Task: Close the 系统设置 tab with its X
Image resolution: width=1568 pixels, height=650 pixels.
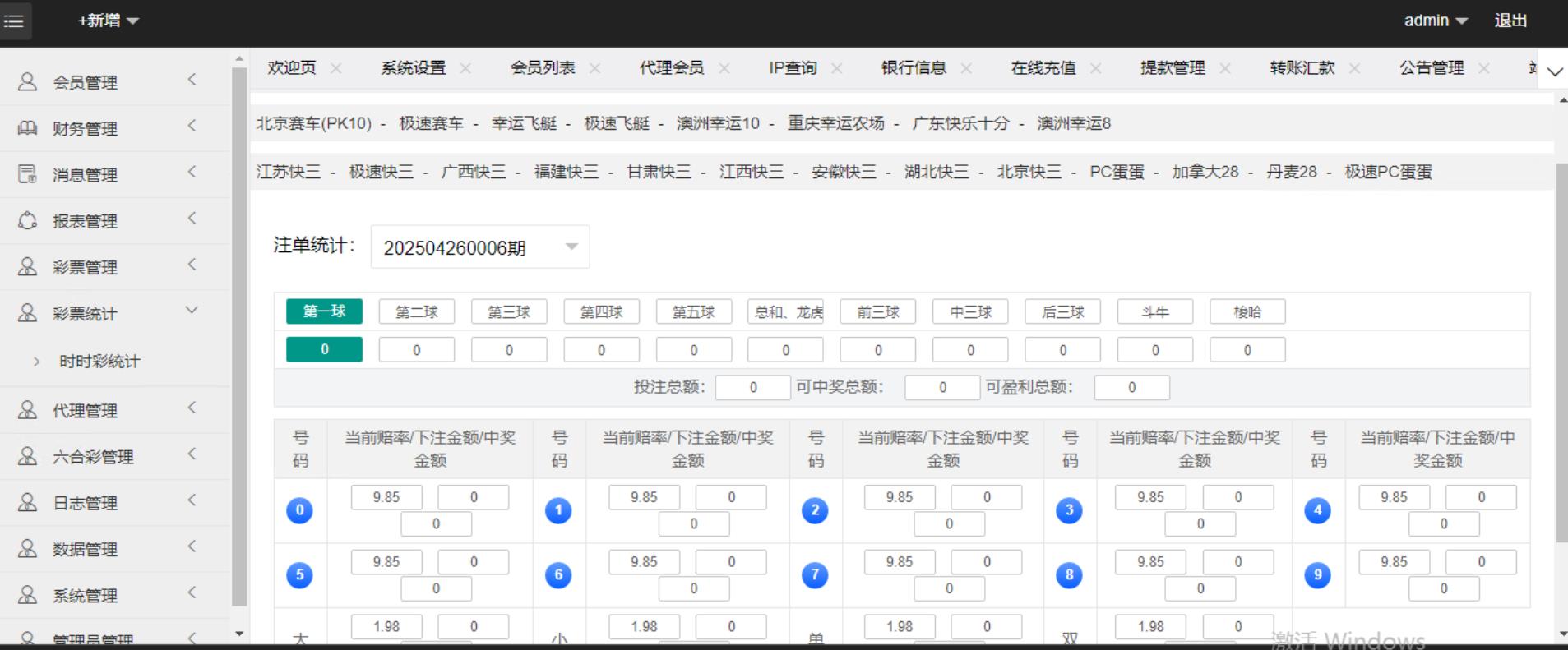Action: [x=465, y=68]
